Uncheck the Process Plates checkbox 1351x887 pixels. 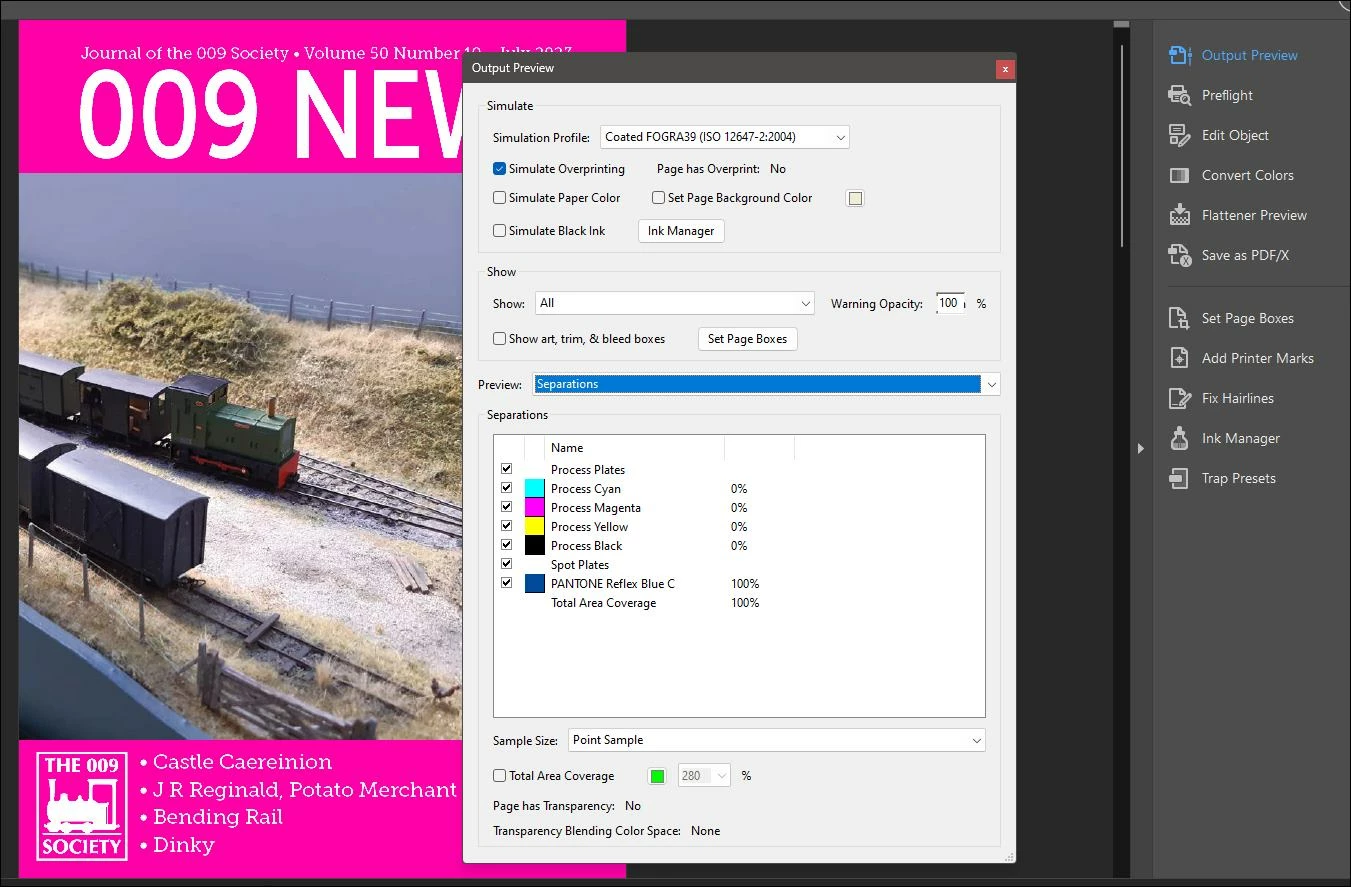click(506, 469)
